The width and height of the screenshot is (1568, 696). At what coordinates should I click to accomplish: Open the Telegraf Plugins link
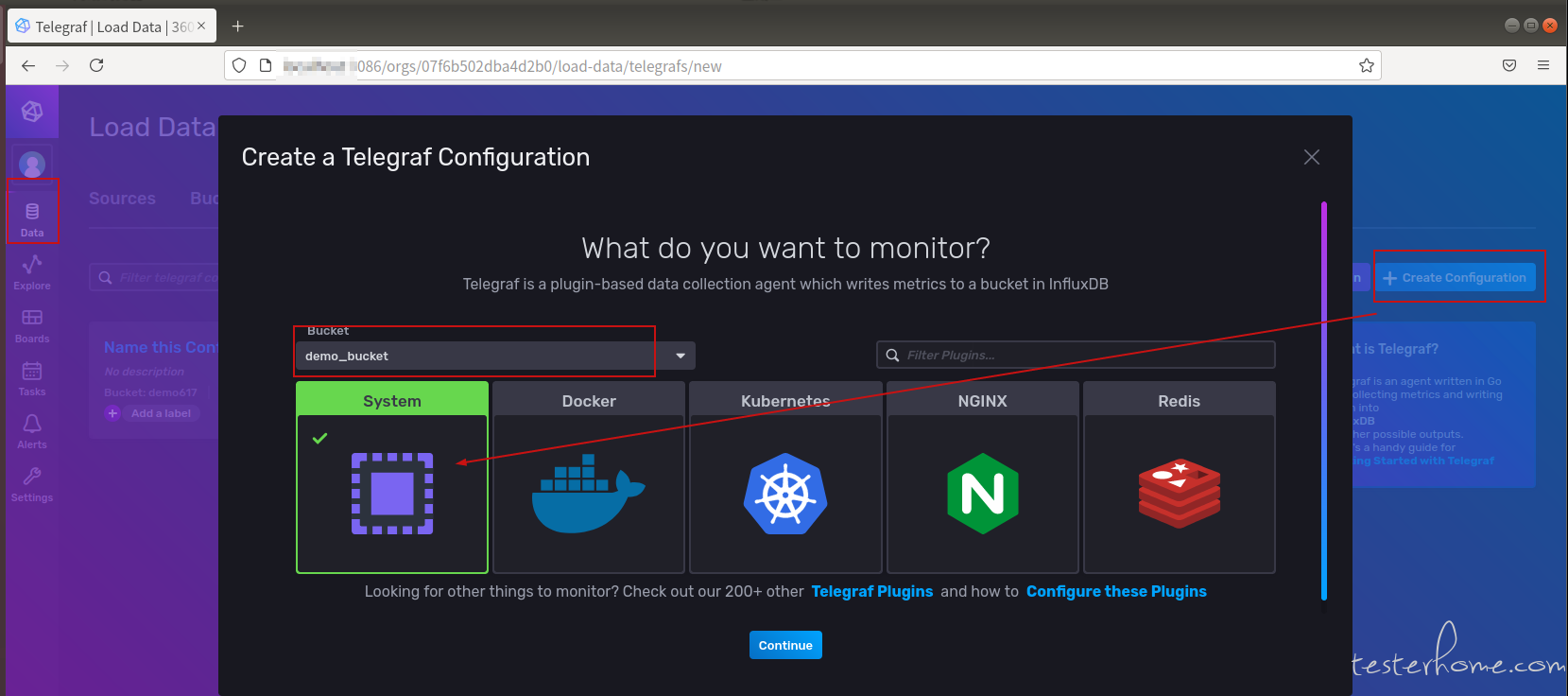pos(871,591)
